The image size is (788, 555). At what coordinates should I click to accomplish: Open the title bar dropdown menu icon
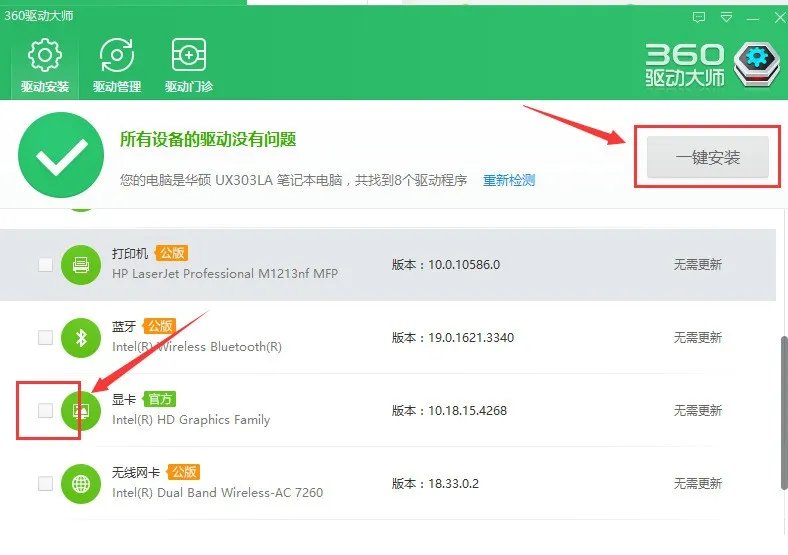726,18
